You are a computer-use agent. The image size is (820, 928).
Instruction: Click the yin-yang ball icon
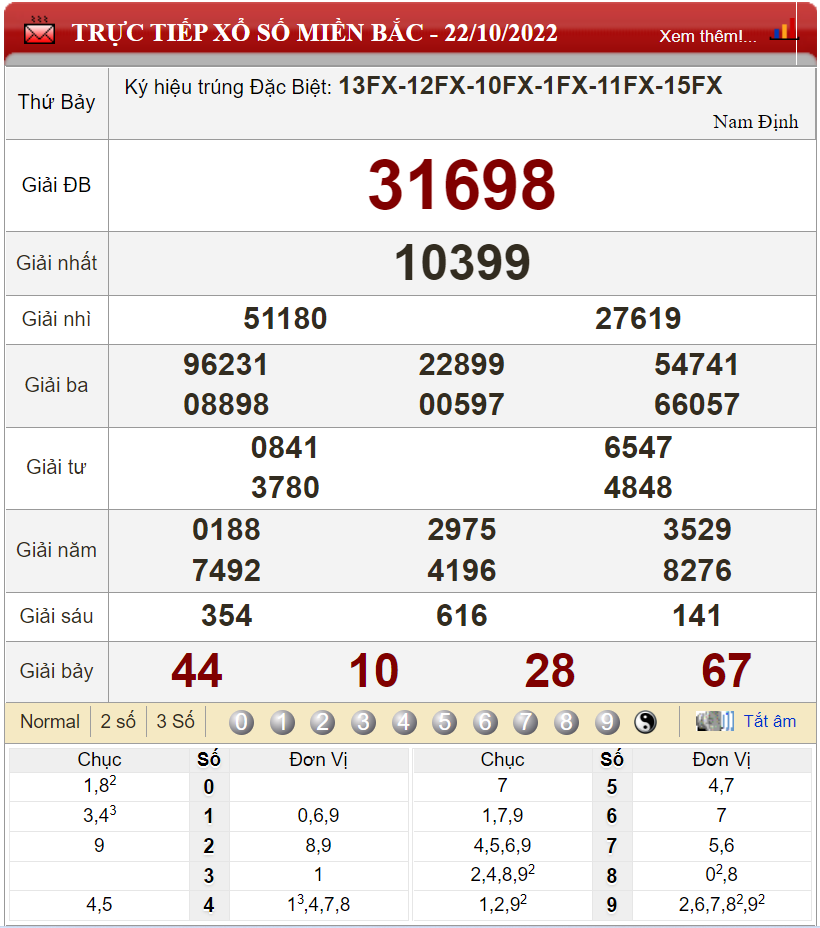[646, 722]
